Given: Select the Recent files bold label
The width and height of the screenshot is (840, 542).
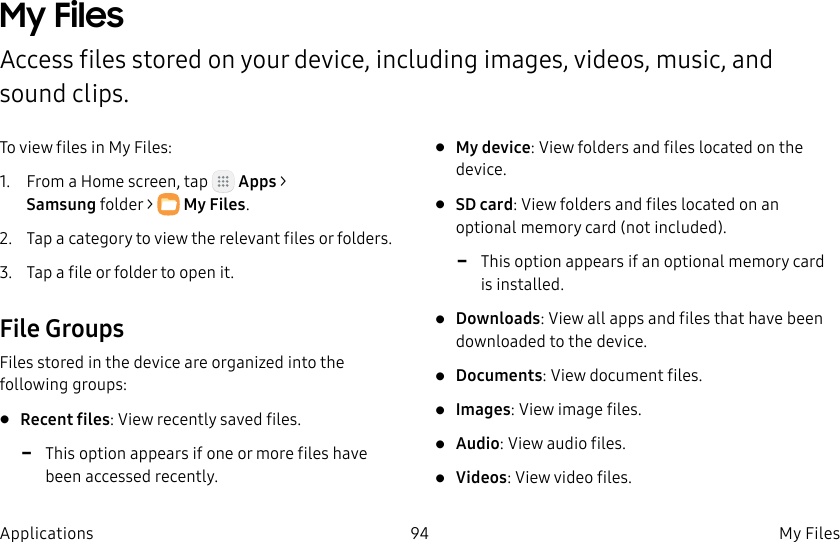Looking at the screenshot, I should pyautogui.click(x=65, y=419).
